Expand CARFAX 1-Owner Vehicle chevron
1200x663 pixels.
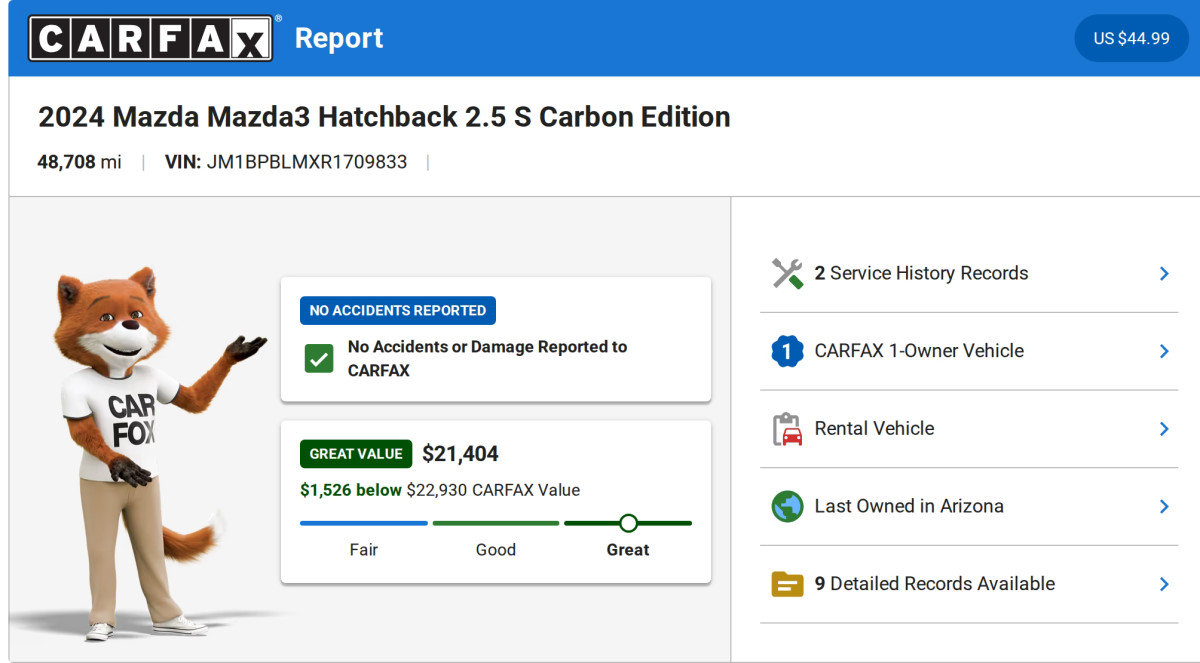point(1164,351)
